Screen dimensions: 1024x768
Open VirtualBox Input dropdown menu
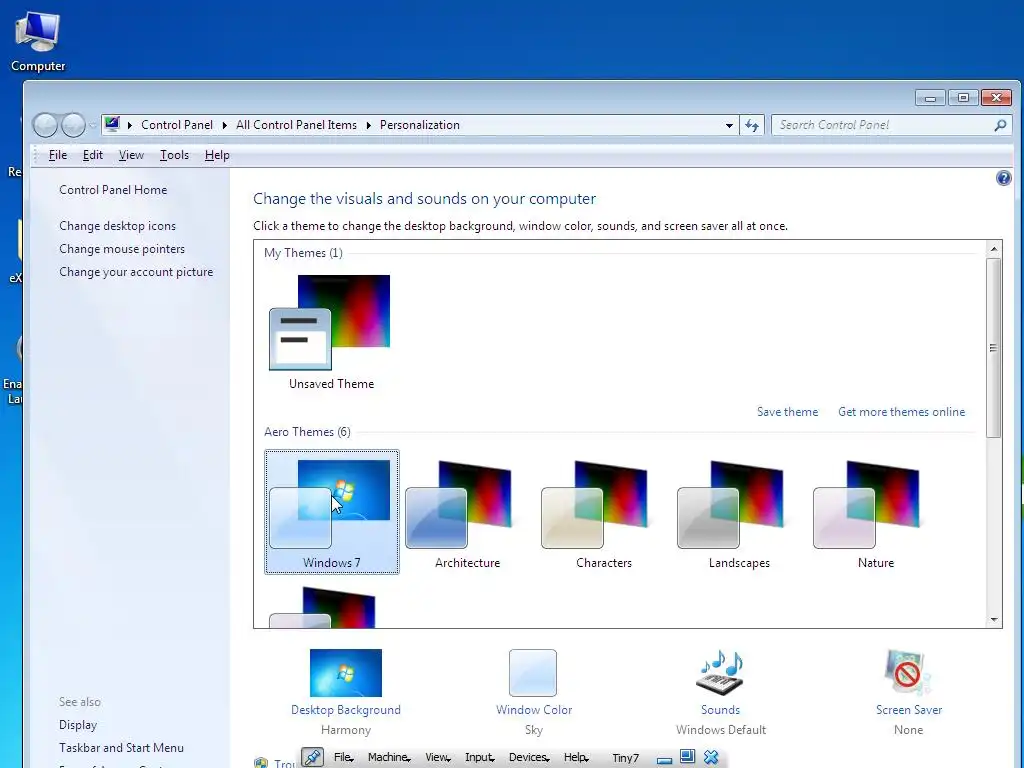coord(480,758)
